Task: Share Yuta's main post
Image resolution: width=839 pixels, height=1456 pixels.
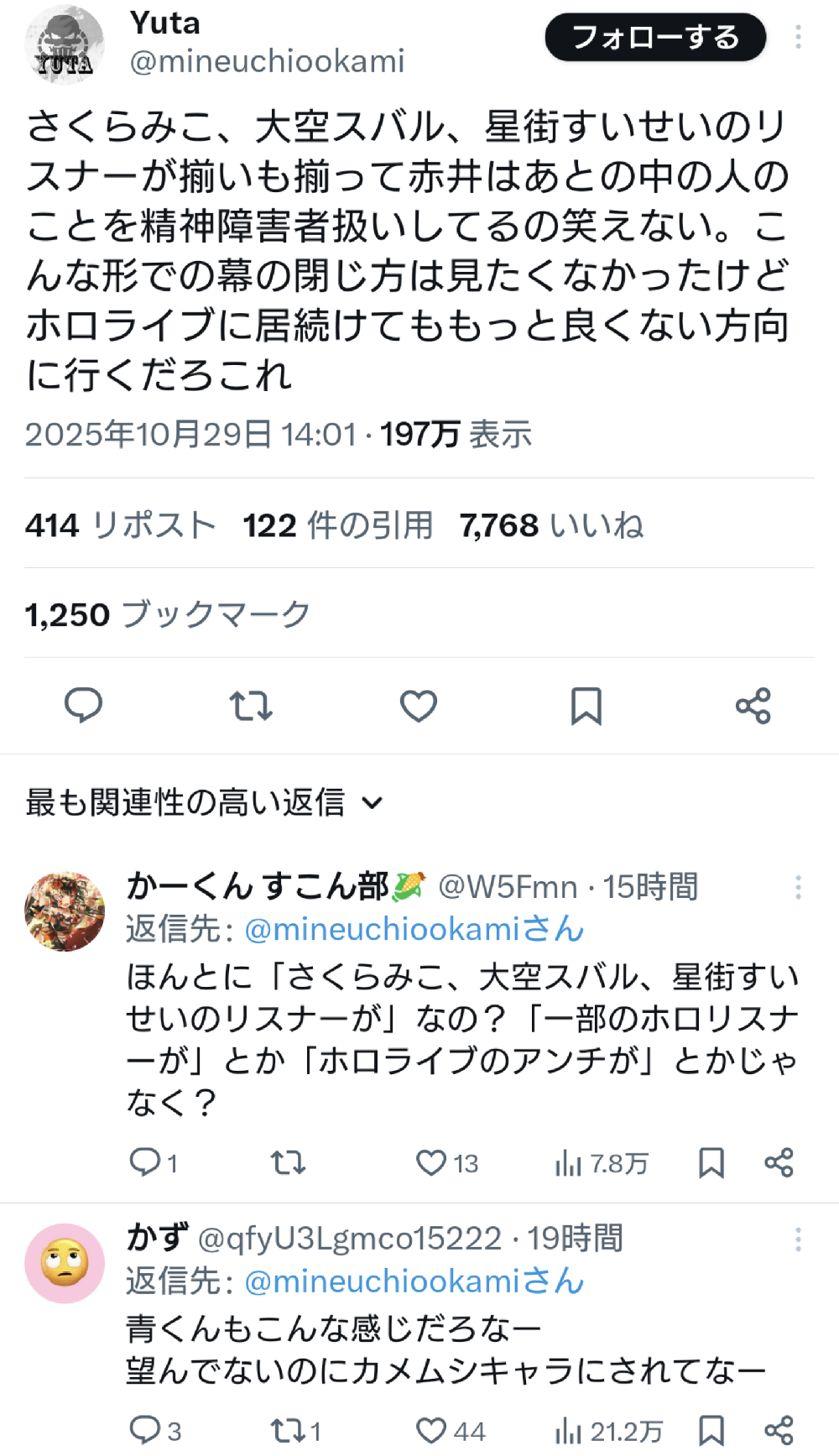Action: (x=753, y=706)
